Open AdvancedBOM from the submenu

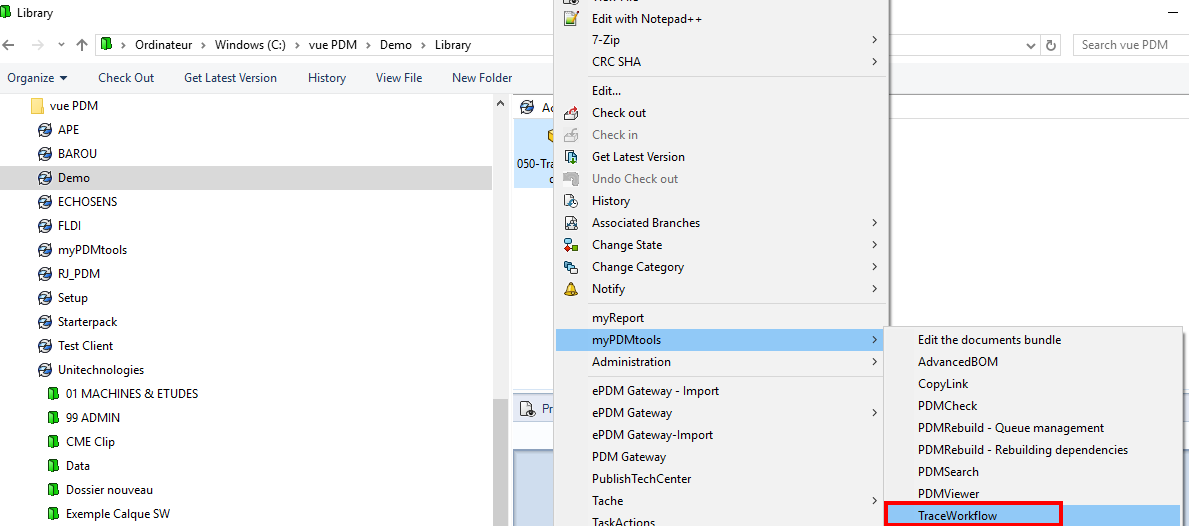[x=957, y=362]
